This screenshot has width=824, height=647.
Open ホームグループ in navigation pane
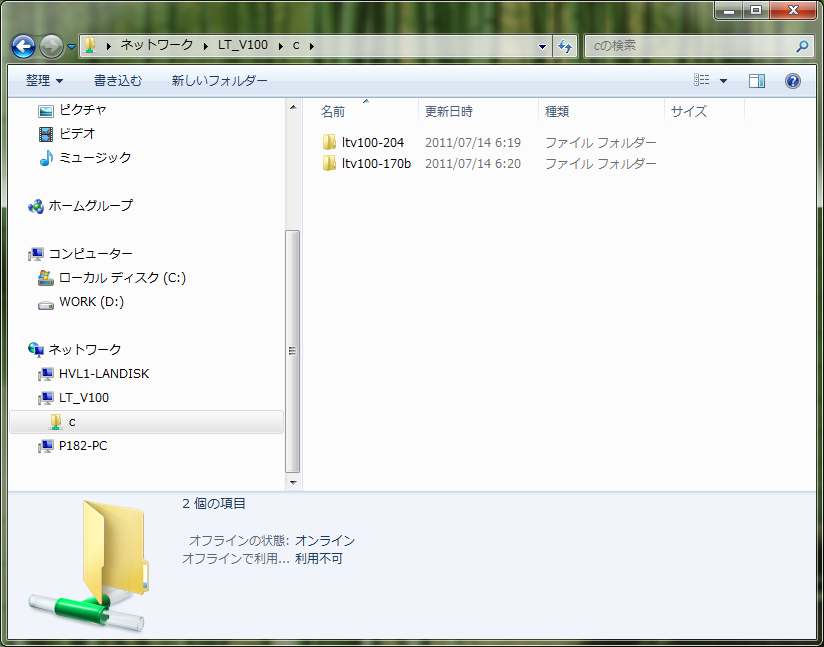[x=90, y=205]
